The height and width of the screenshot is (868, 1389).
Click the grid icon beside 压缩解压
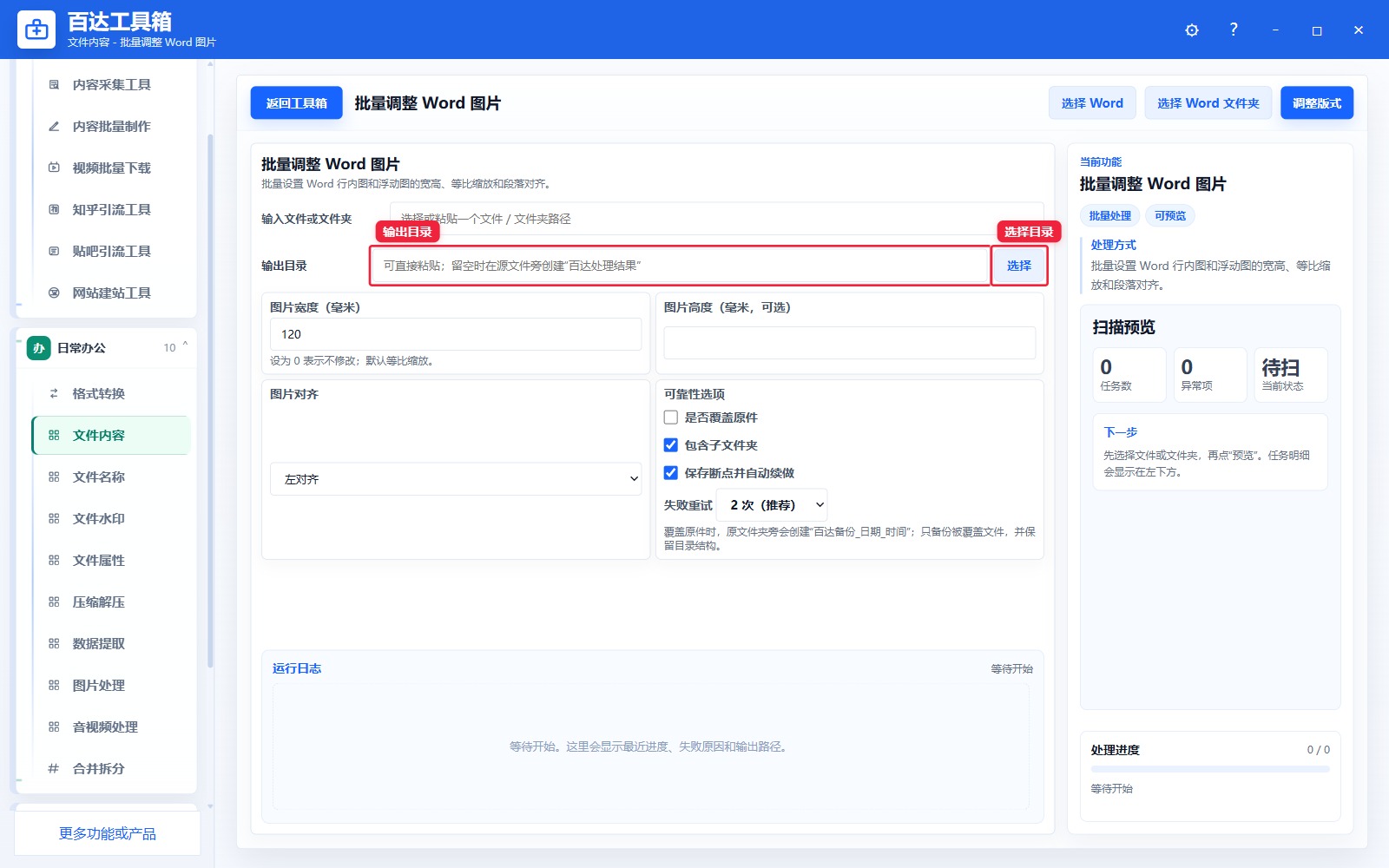(54, 602)
